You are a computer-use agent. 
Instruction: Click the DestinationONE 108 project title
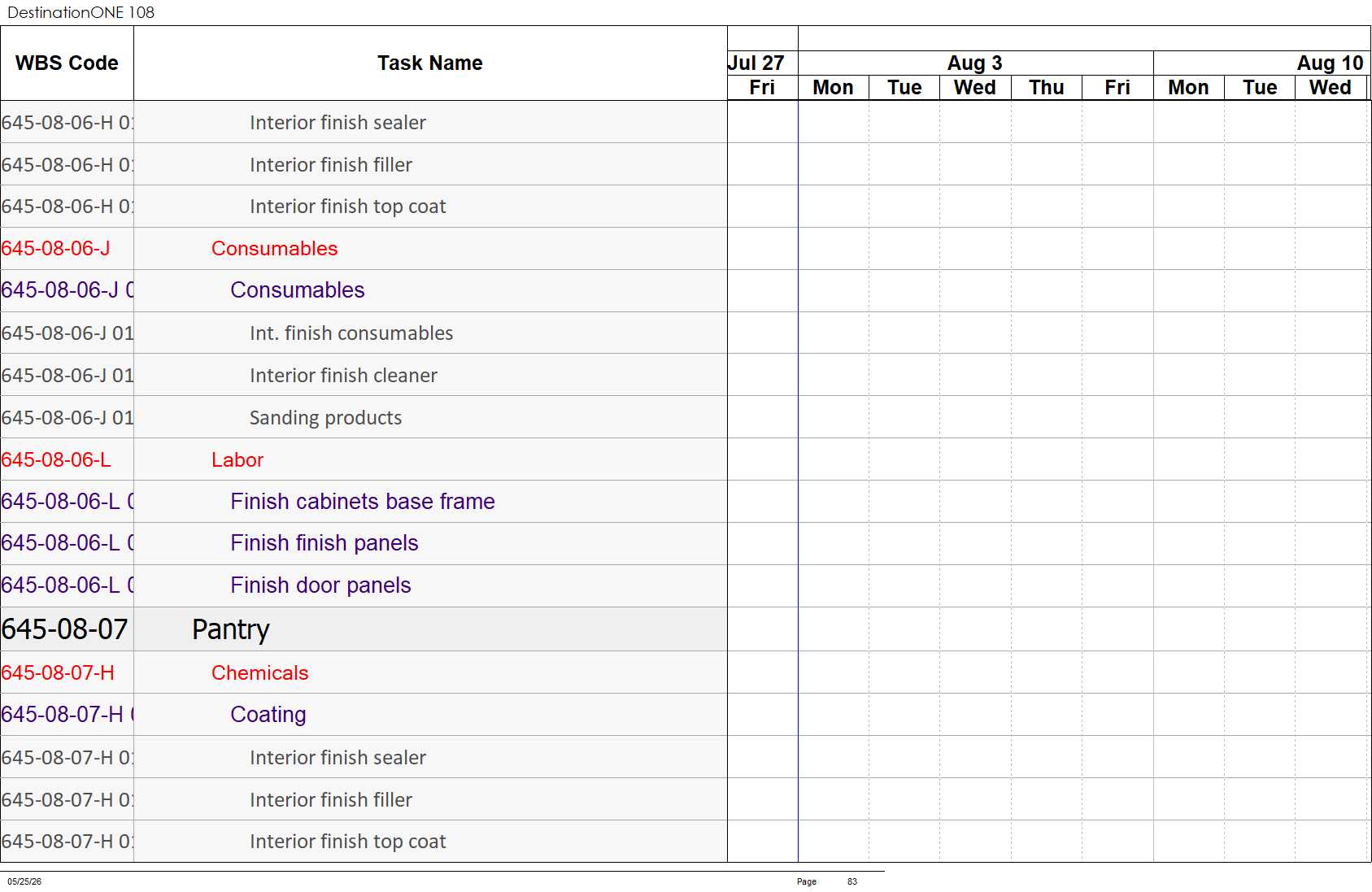[x=81, y=12]
